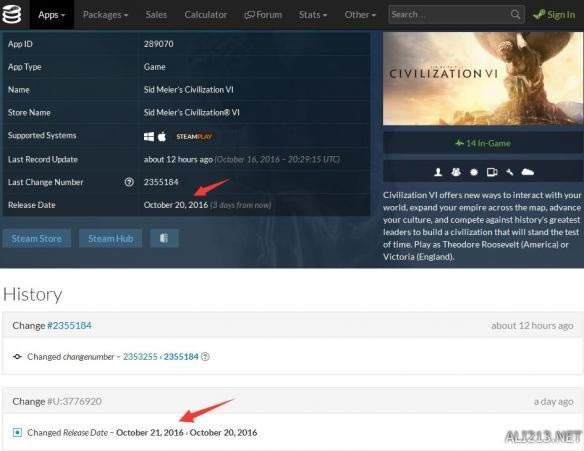Image resolution: width=584 pixels, height=451 pixels.
Task: Open the Calculator page
Action: coord(206,15)
